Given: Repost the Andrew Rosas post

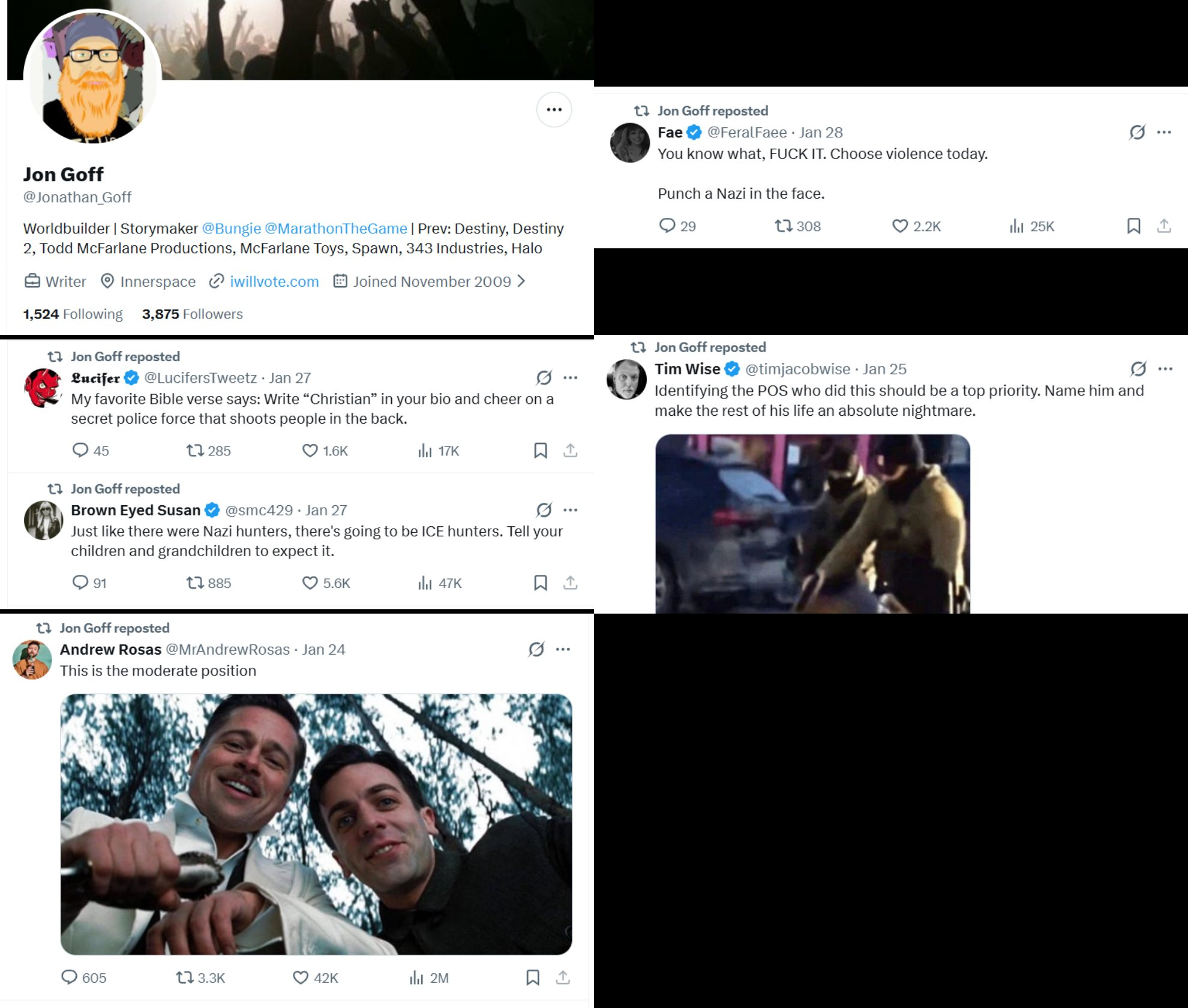Looking at the screenshot, I should pos(184,977).
